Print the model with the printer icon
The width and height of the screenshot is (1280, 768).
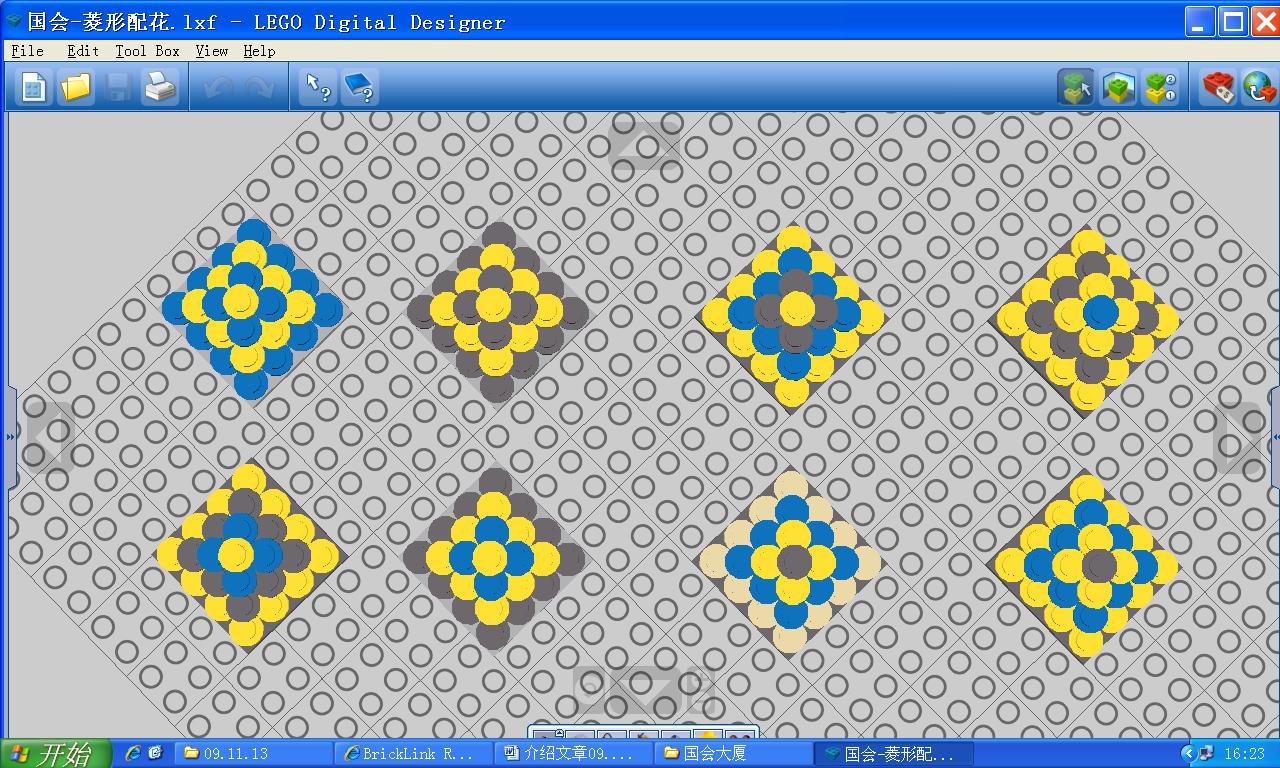(160, 88)
